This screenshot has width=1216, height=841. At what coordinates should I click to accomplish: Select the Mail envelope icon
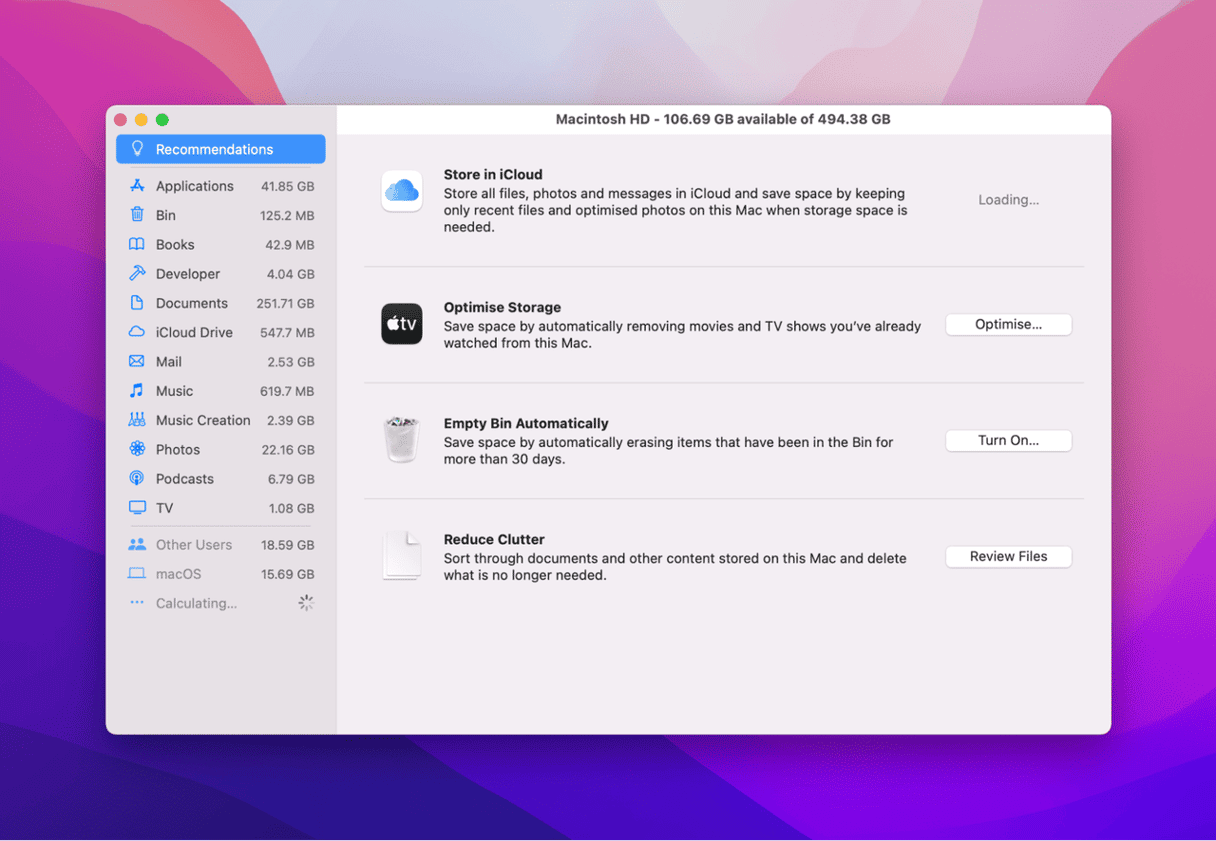[x=137, y=361]
